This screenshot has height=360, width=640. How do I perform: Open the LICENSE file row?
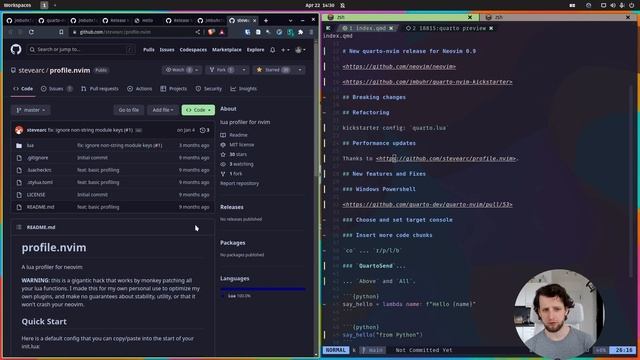(112, 195)
